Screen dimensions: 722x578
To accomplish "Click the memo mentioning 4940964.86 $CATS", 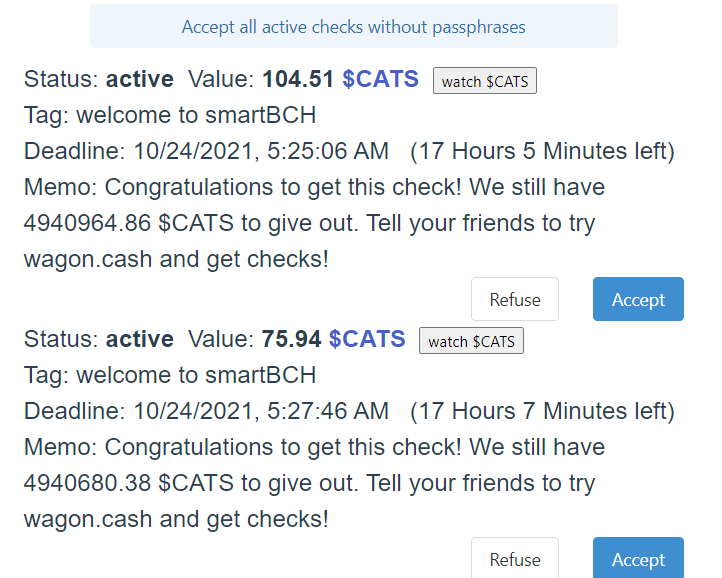I will coord(314,223).
